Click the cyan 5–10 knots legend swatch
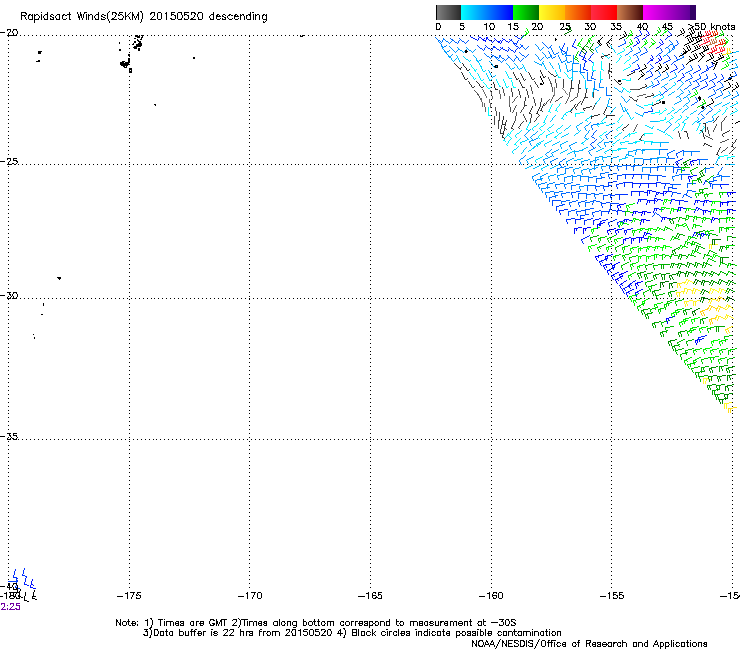This screenshot has width=740, height=650. coord(474,12)
